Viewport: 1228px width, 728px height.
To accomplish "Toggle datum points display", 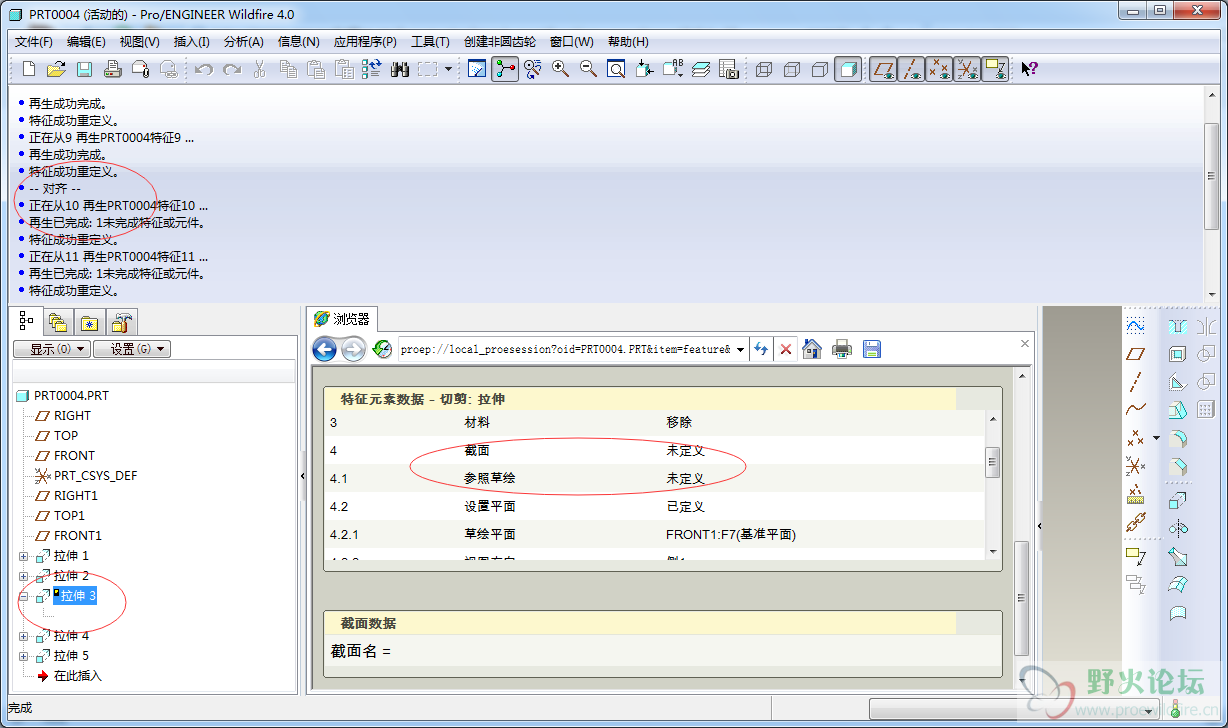I will pos(939,69).
